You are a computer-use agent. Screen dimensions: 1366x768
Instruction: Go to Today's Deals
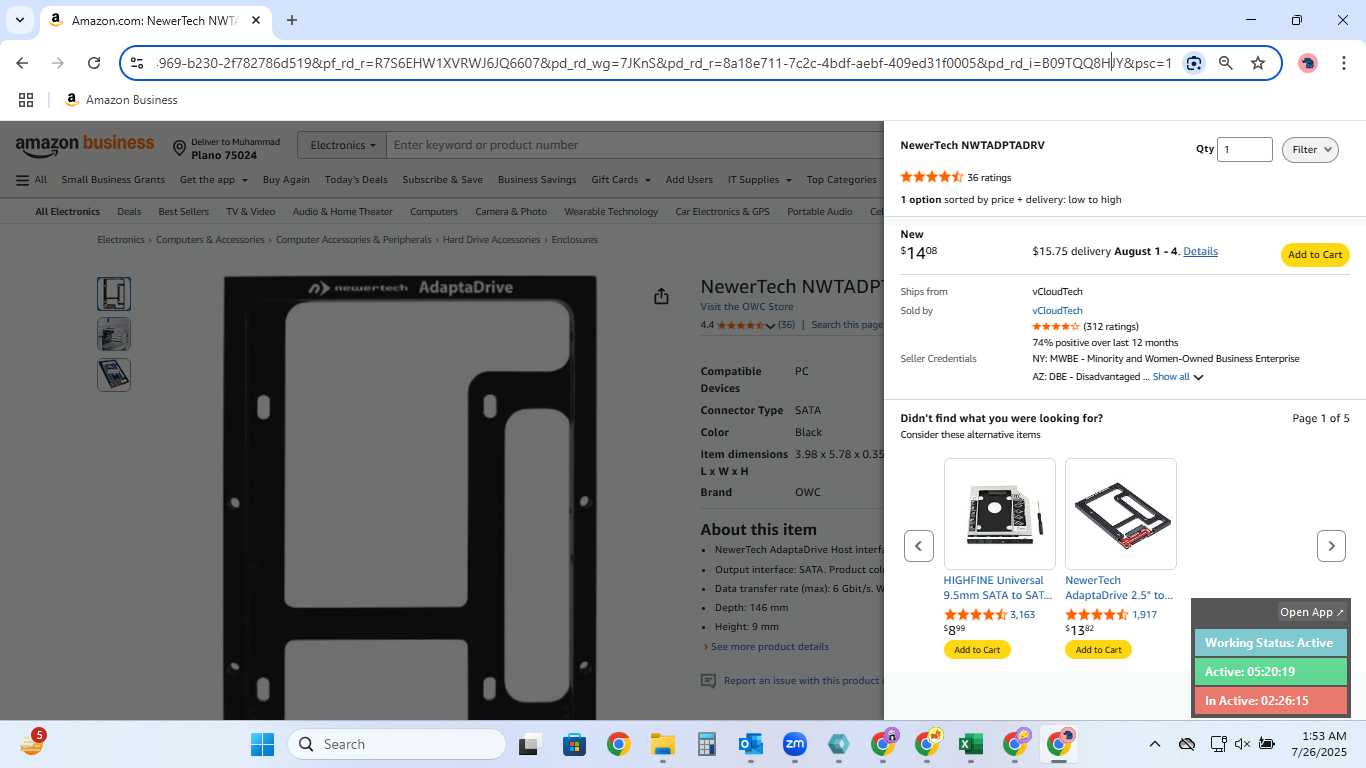(x=356, y=180)
